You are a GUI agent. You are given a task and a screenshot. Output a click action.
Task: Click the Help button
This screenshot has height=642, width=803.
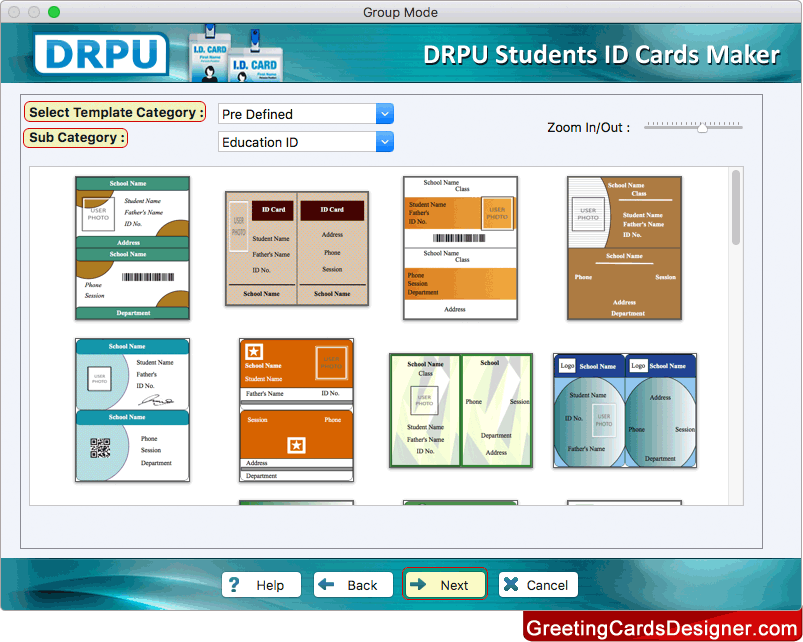[261, 585]
